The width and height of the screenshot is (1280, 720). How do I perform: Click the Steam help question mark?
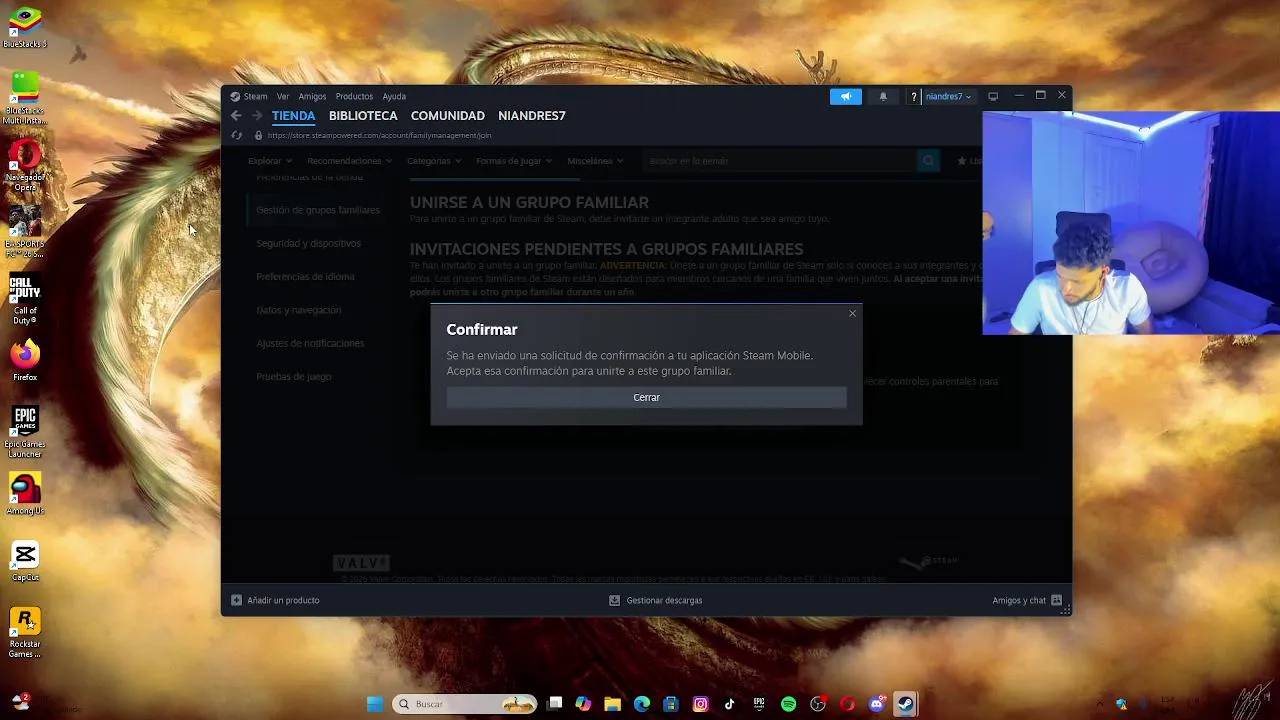point(914,96)
